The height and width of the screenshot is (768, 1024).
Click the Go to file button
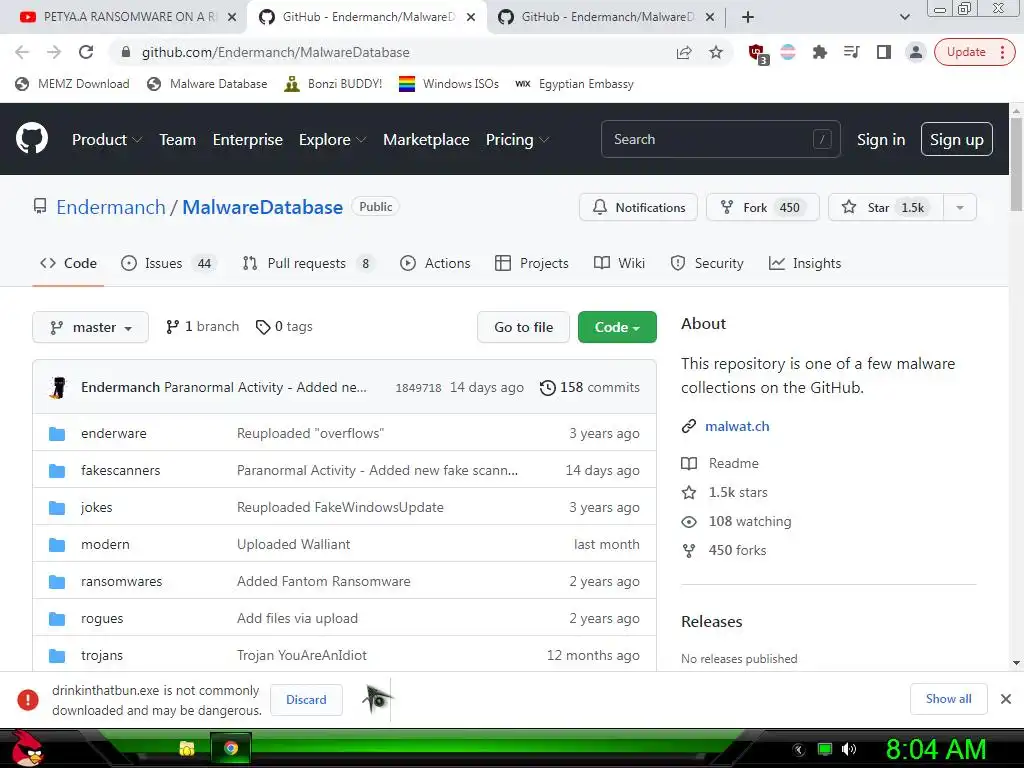[x=523, y=327]
